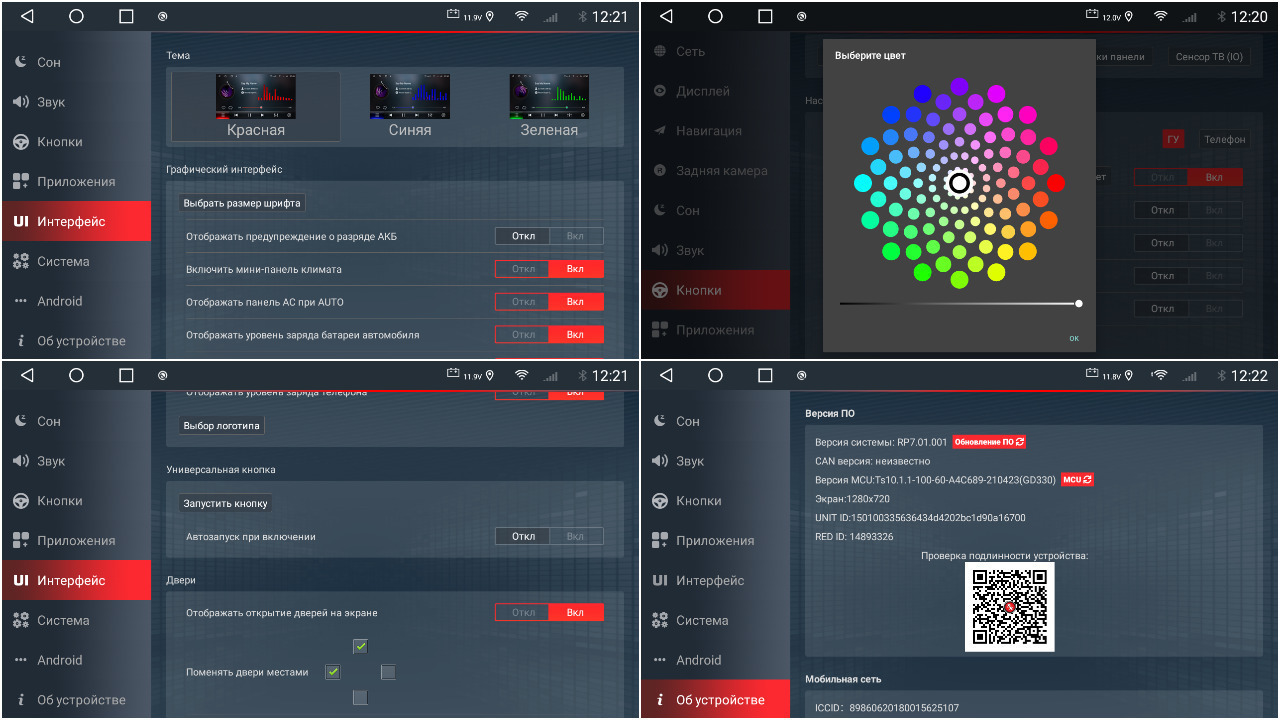Viewport: 1280px width, 720px height.
Task: Disable the мини-панель климата switch
Action: [x=524, y=269]
